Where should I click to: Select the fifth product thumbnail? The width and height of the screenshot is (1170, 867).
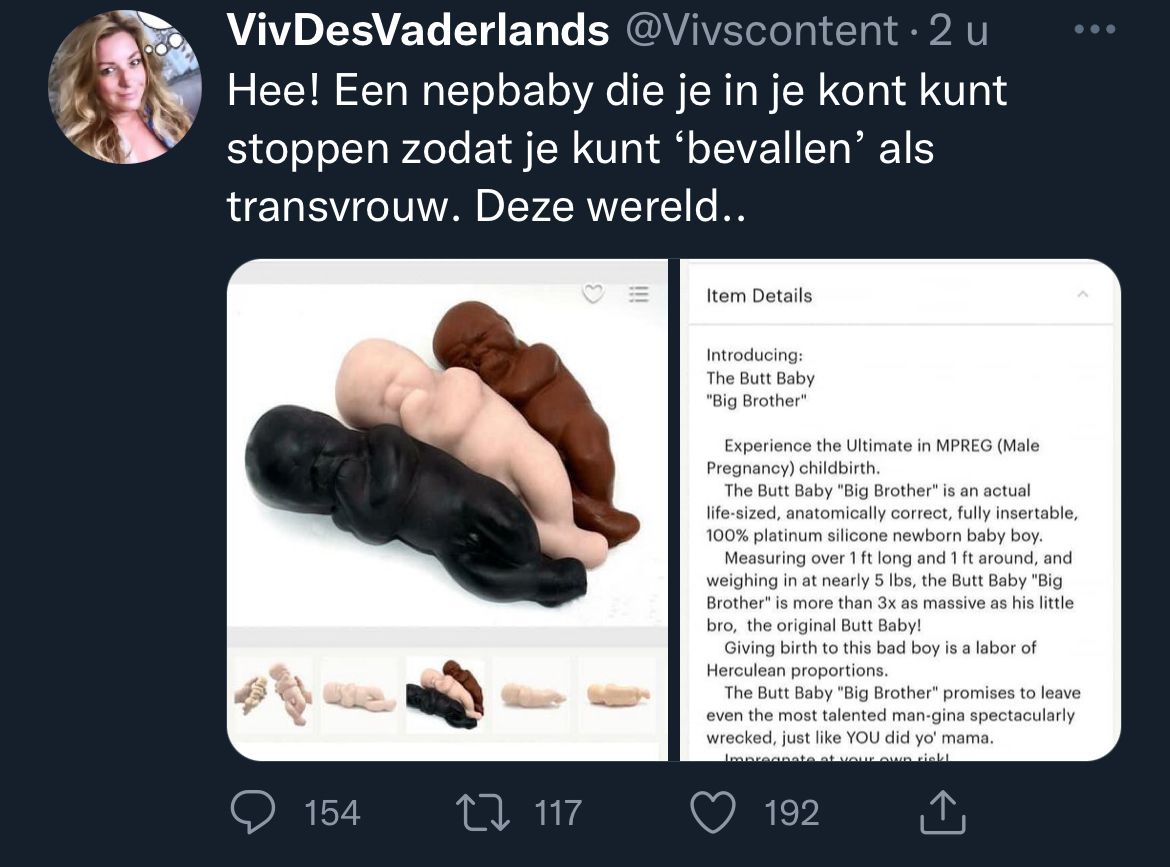[619, 695]
